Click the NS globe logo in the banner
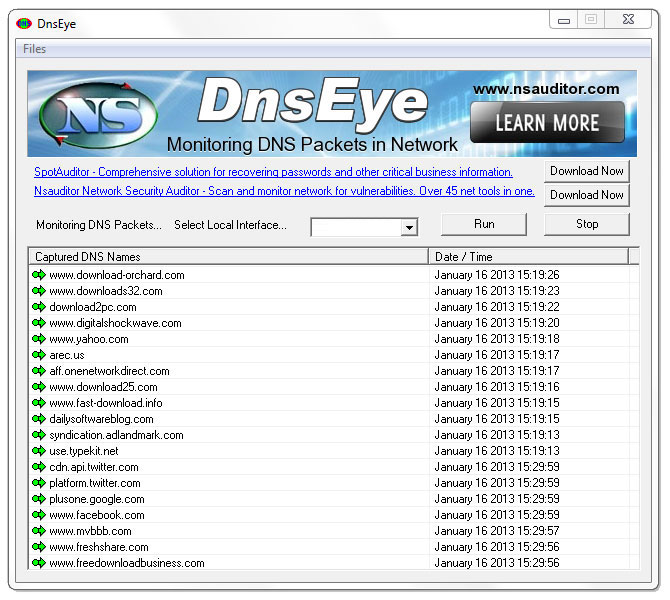This screenshot has height=600, width=670. point(92,114)
